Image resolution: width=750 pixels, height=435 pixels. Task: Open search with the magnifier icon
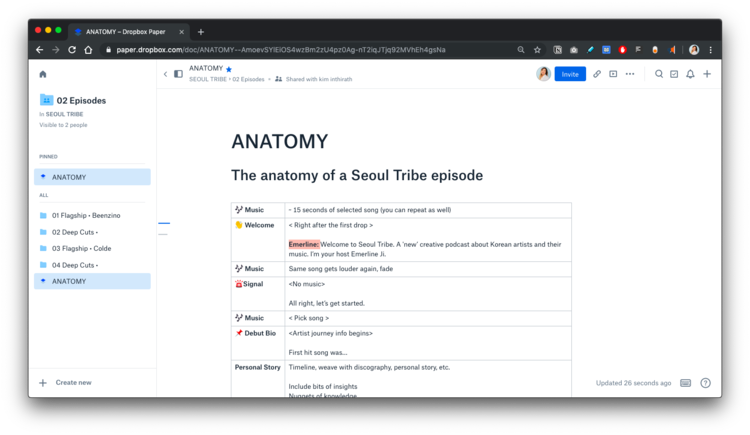click(659, 74)
